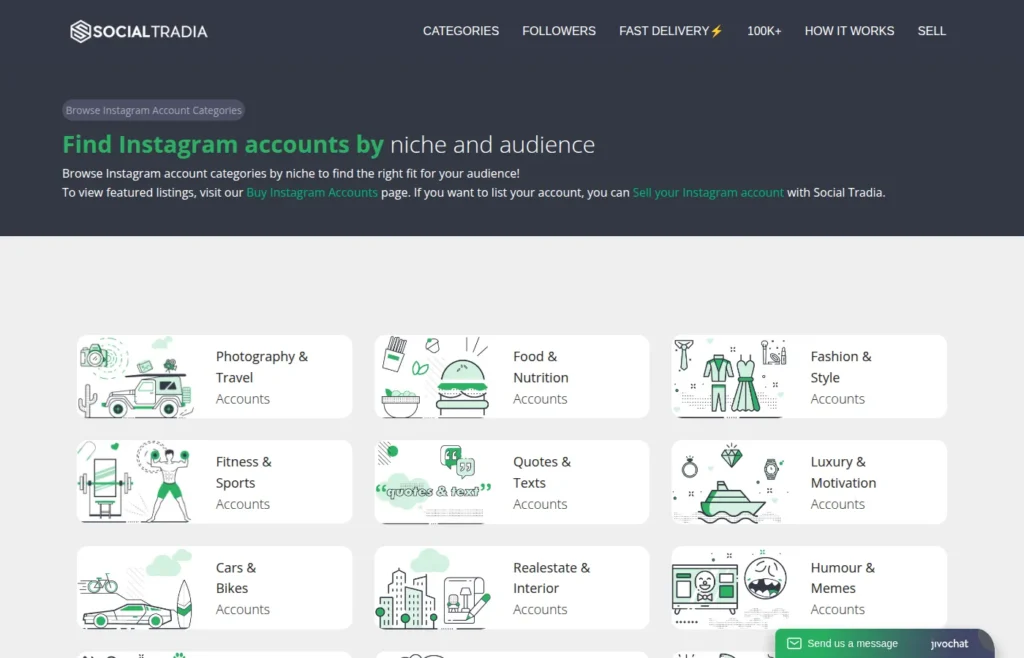Click the Cars & Bikes sports car illustration
The width and height of the screenshot is (1024, 658).
136,588
